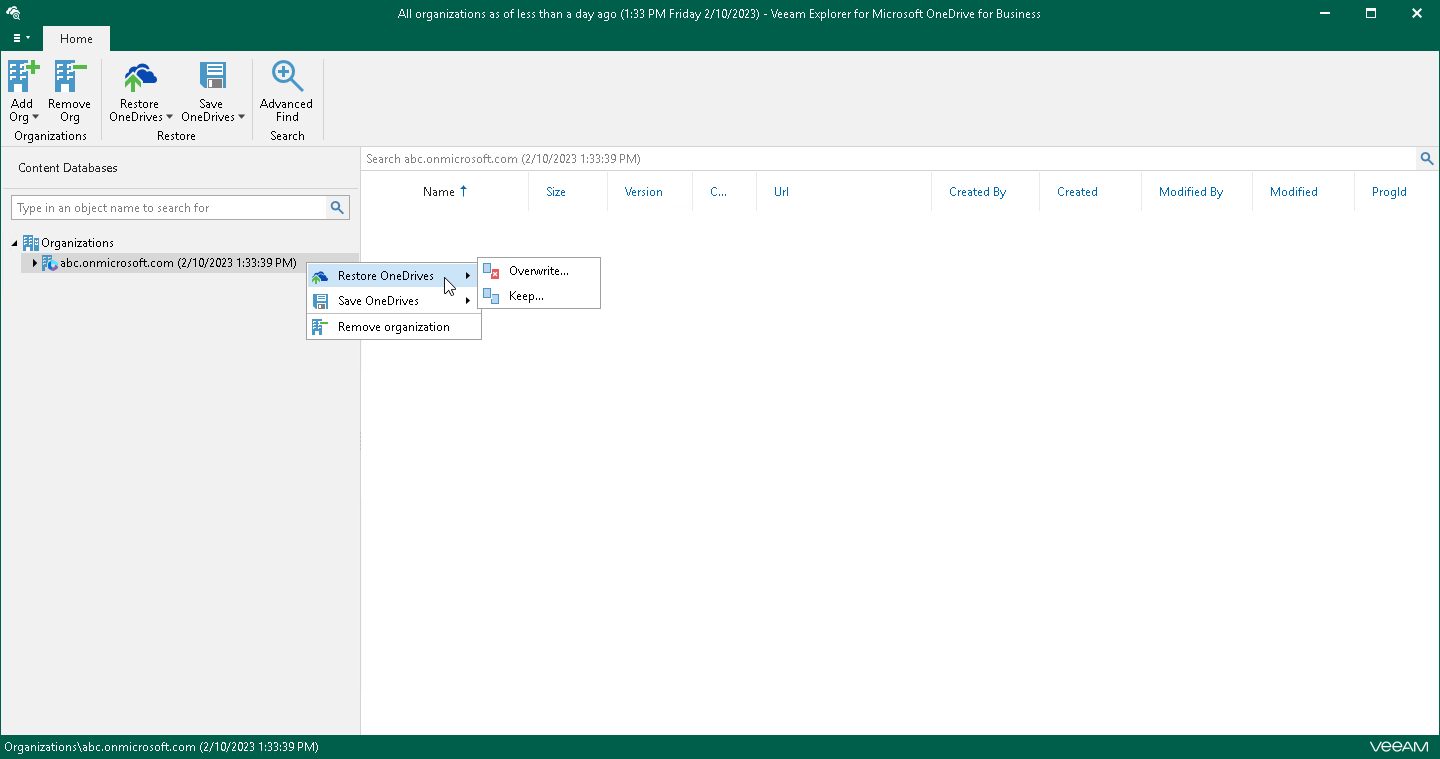Click the Veeam application icon in title bar

[13, 13]
